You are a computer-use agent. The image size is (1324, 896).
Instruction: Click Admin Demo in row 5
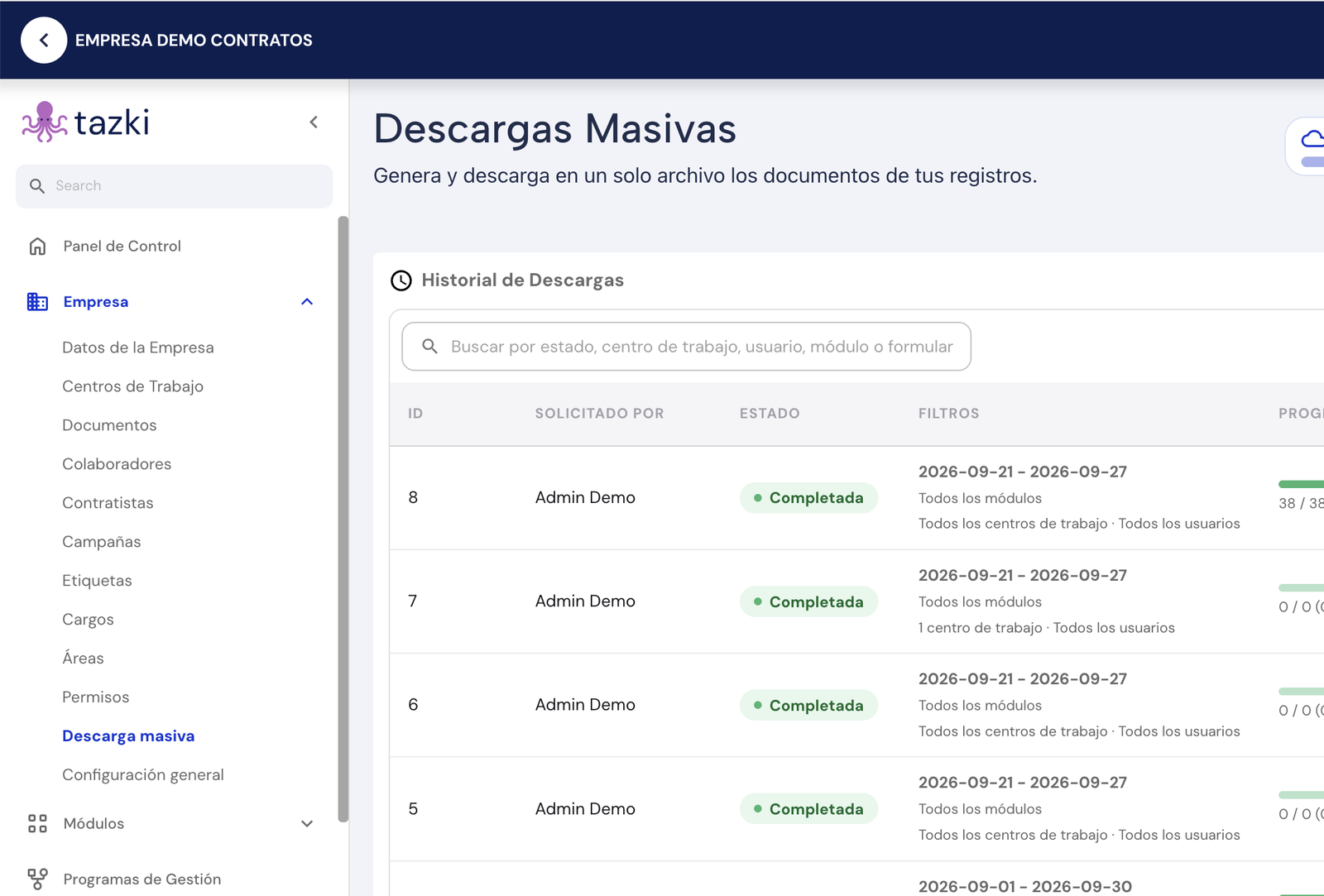click(585, 809)
